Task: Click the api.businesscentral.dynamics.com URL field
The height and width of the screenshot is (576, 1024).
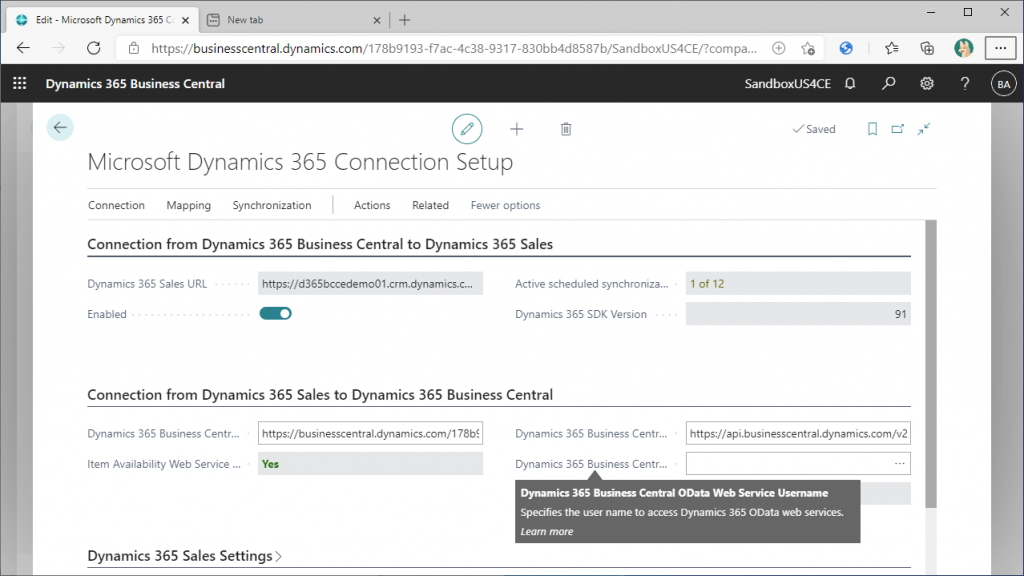Action: (x=798, y=434)
